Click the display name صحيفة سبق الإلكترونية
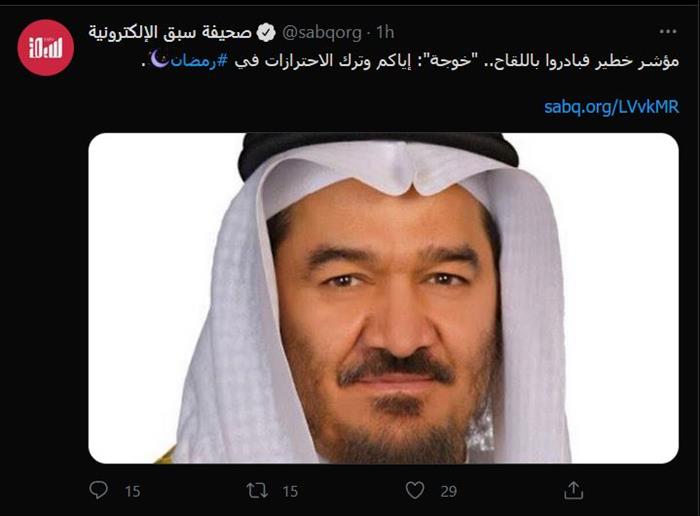The height and width of the screenshot is (516, 700). point(170,33)
